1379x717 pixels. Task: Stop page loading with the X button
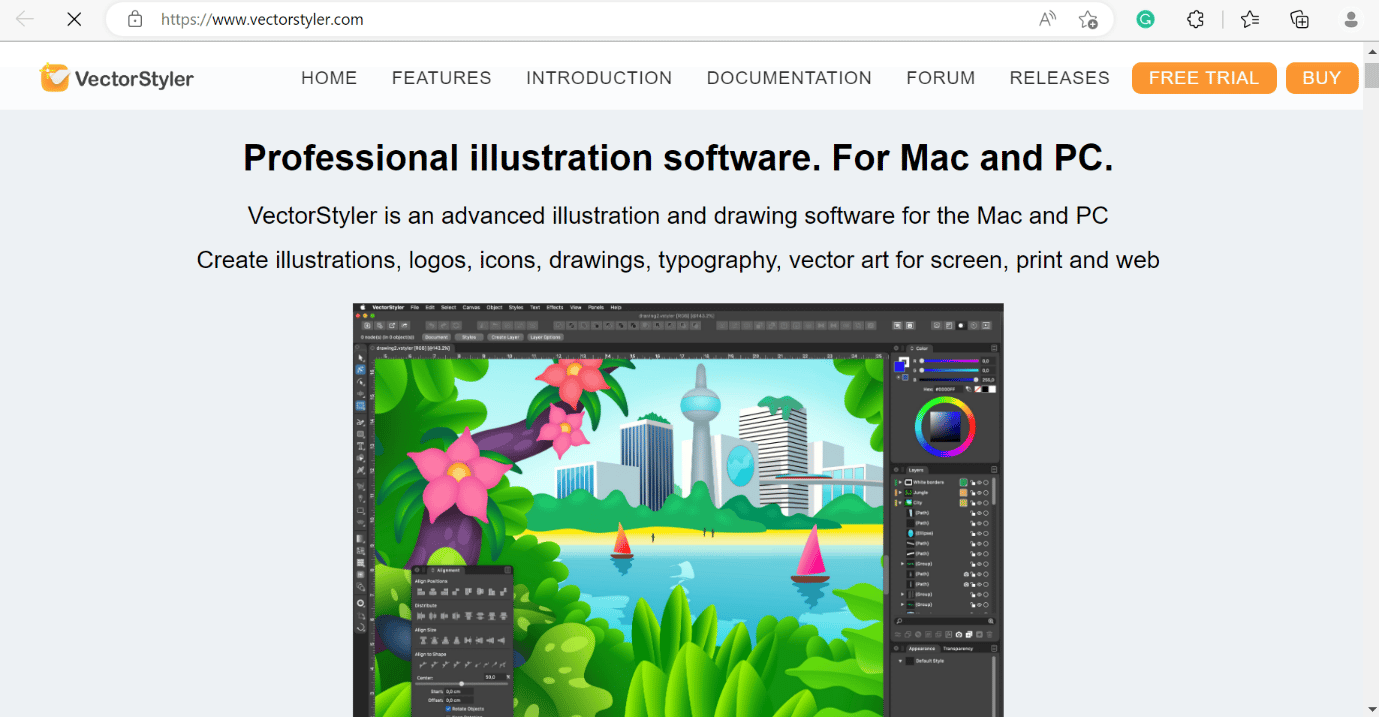pyautogui.click(x=74, y=19)
